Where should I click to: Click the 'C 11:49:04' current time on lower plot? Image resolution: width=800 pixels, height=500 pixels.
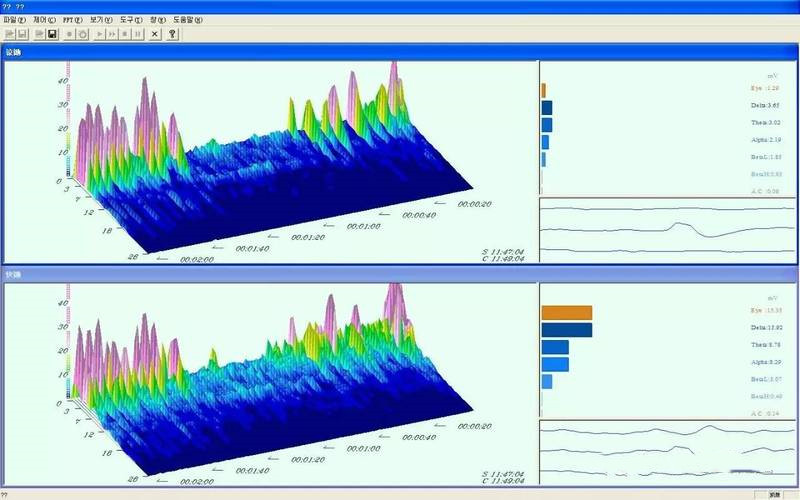point(503,481)
